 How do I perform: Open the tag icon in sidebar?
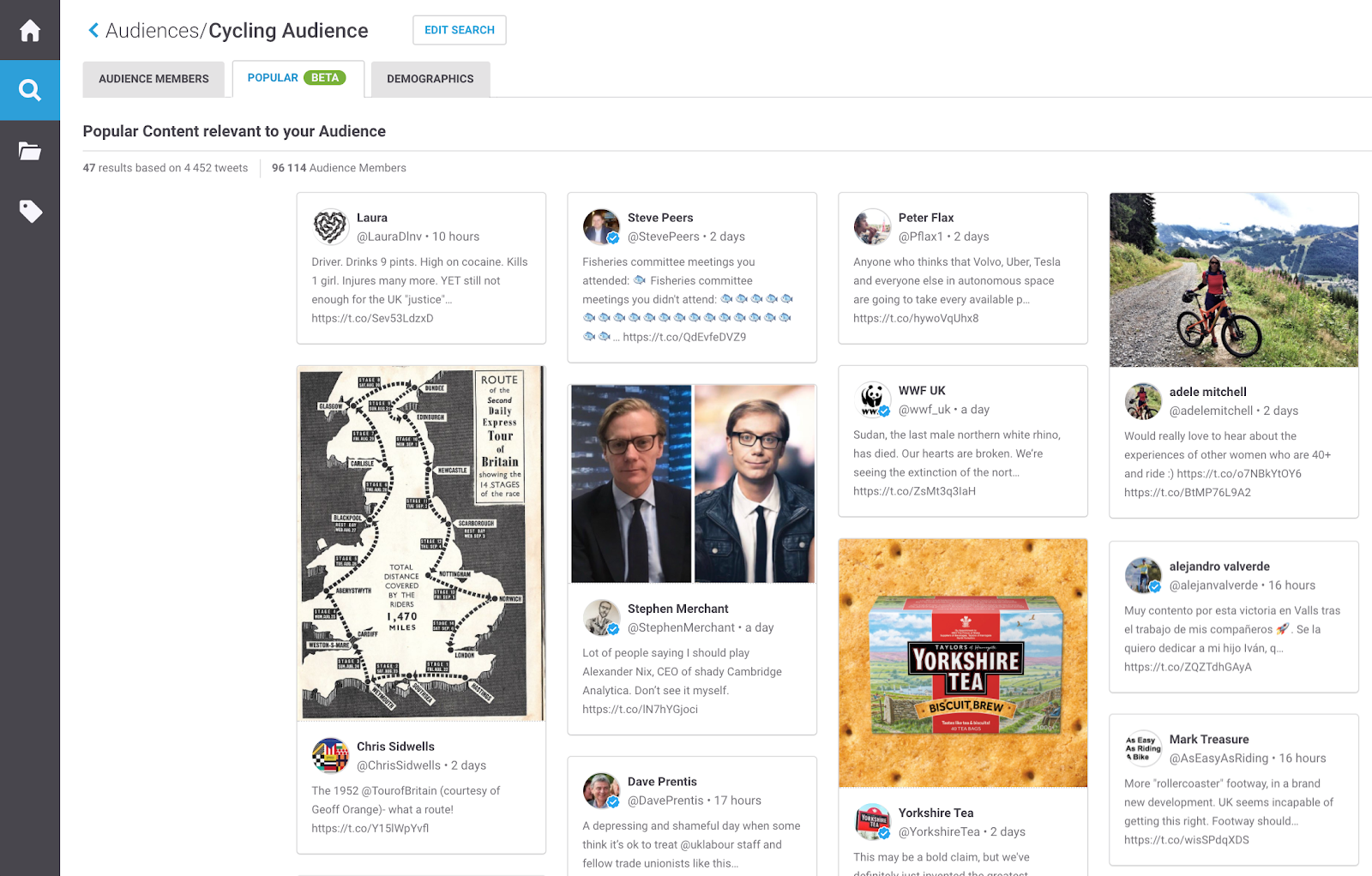coord(30,211)
